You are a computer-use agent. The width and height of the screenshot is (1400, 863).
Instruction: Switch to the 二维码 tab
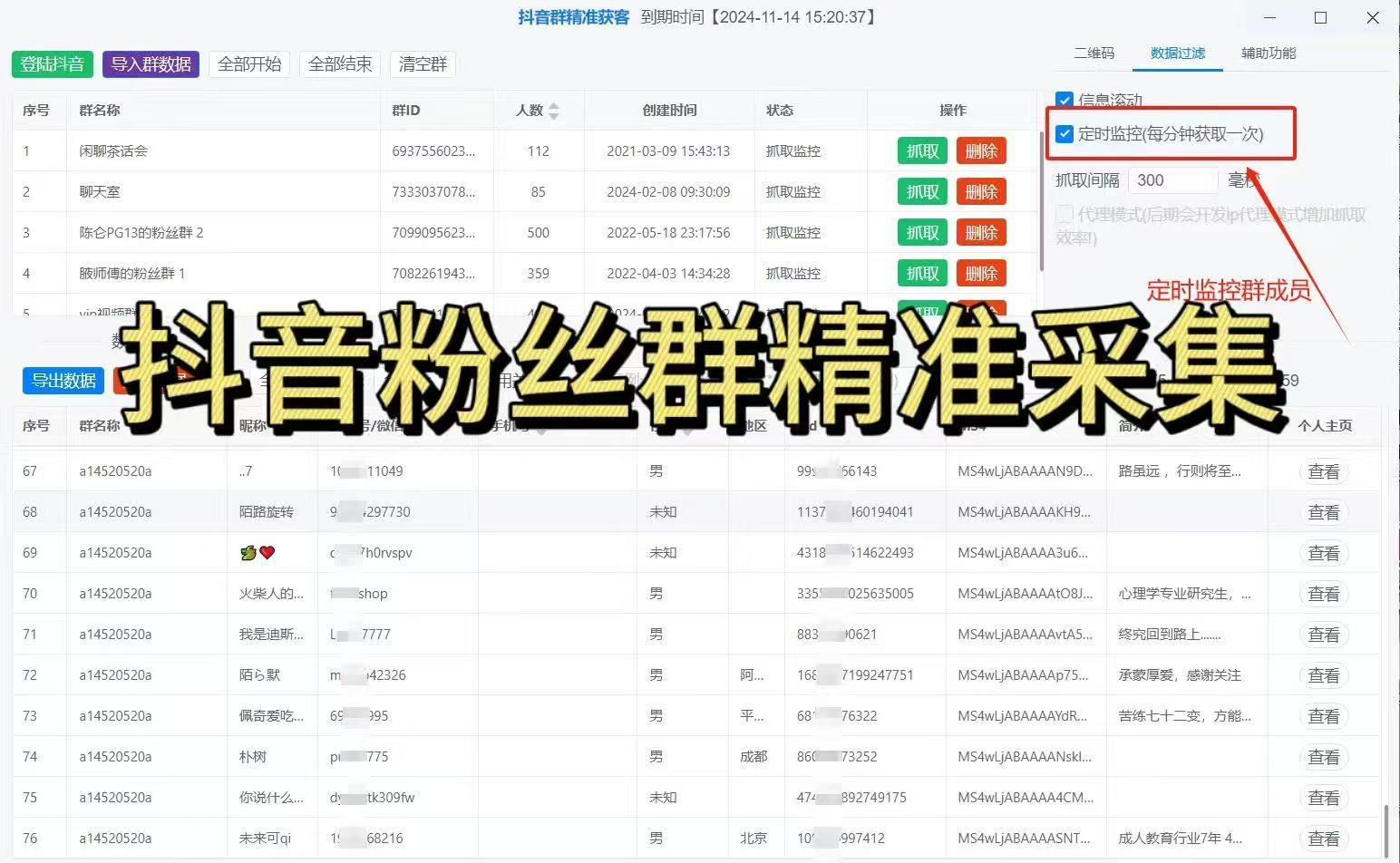point(1094,53)
